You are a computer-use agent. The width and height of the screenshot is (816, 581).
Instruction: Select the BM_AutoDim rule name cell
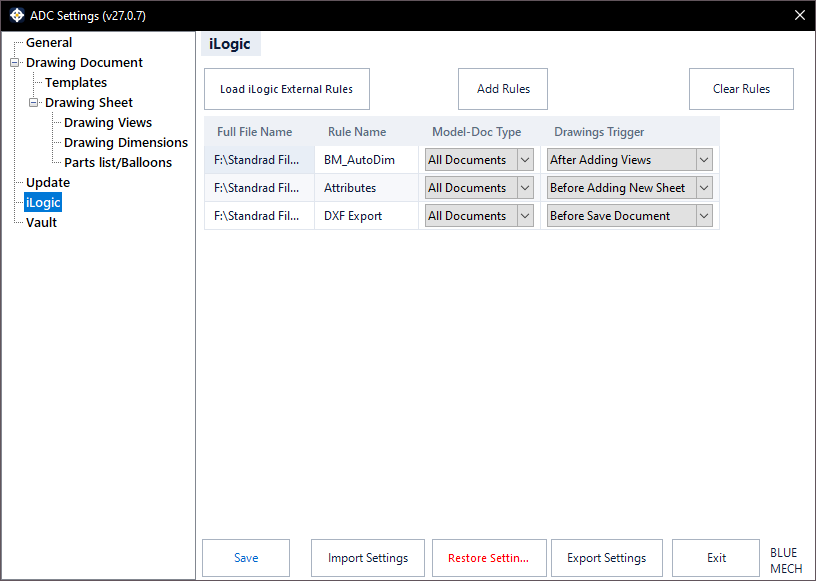[x=366, y=160]
